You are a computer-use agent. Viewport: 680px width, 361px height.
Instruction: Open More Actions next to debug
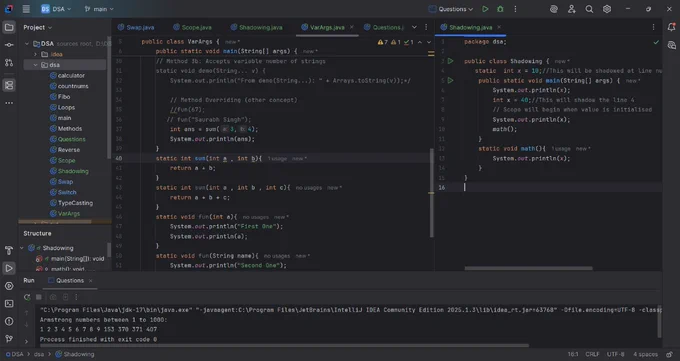515,9
